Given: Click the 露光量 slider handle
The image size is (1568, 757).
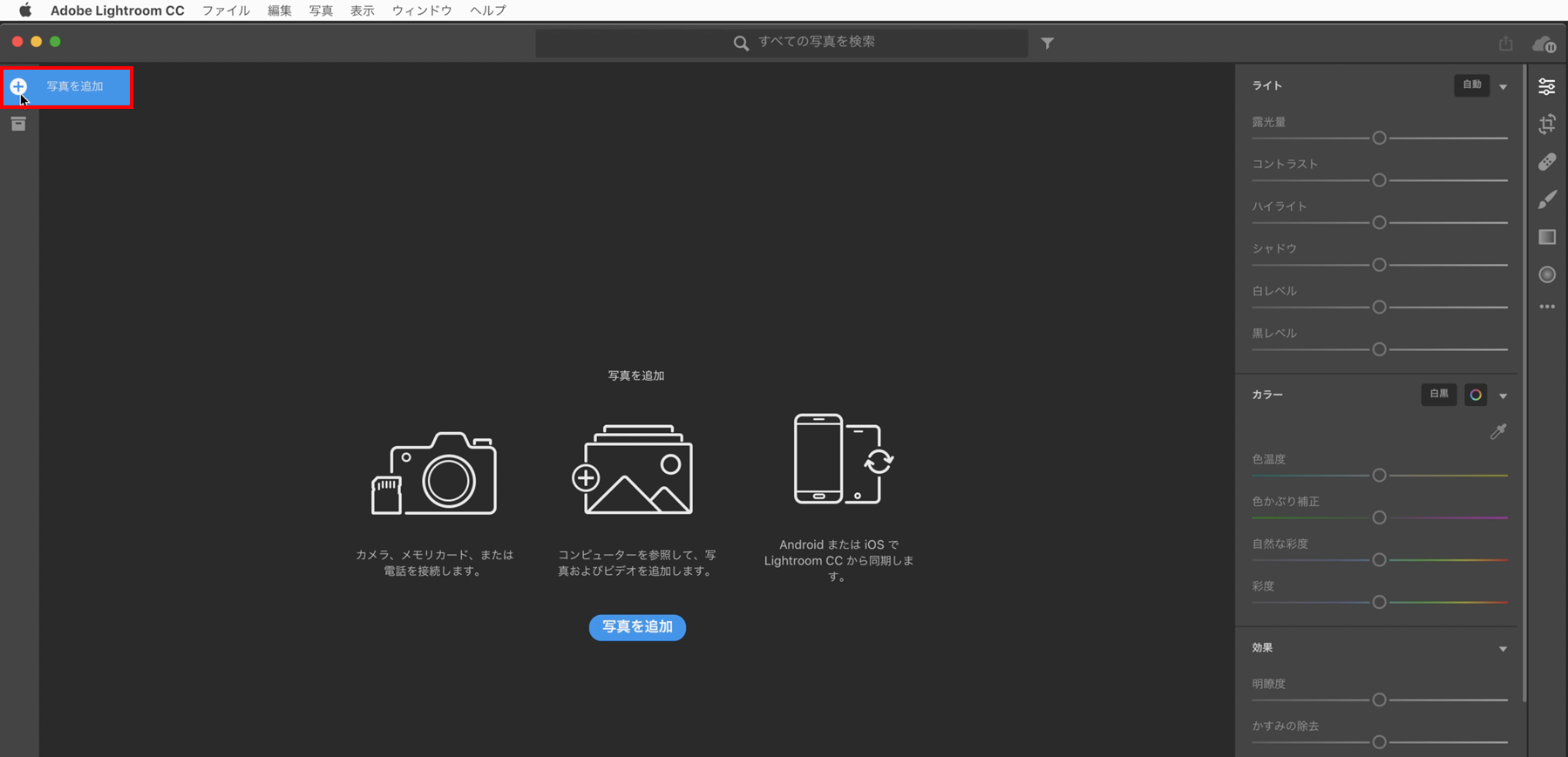Looking at the screenshot, I should [1379, 139].
